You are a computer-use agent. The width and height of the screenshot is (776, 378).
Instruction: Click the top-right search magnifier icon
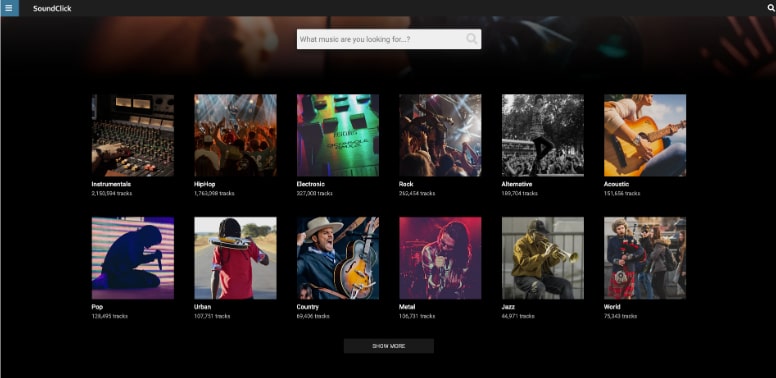pos(771,8)
